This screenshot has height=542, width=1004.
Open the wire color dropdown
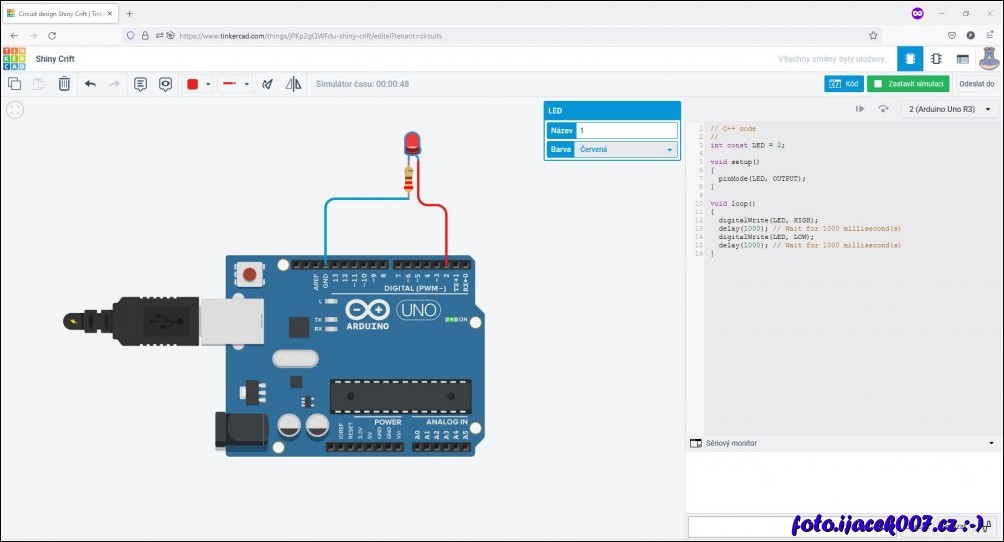click(208, 84)
